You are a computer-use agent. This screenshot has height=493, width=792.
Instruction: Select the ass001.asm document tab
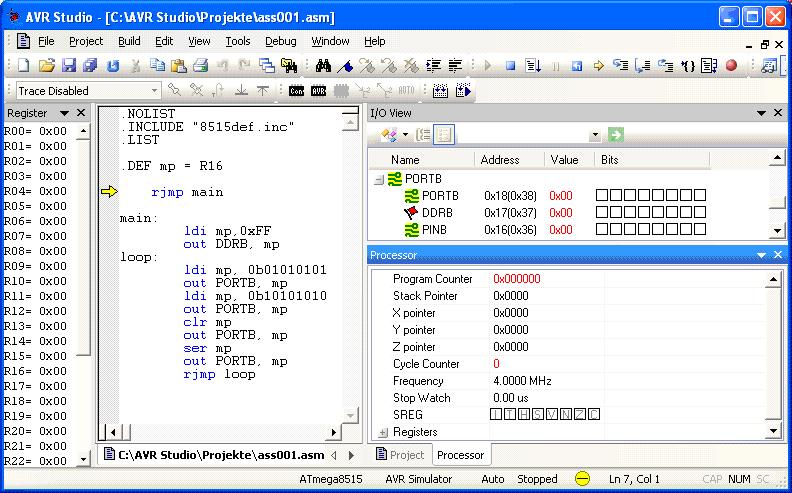tap(214, 455)
